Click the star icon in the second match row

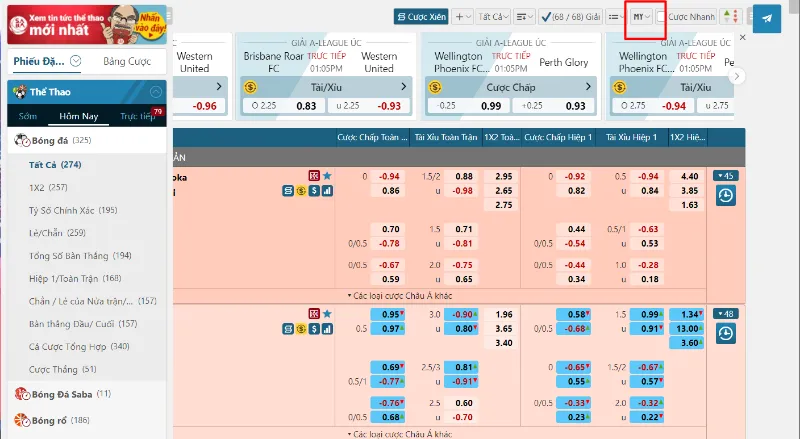tap(327, 313)
